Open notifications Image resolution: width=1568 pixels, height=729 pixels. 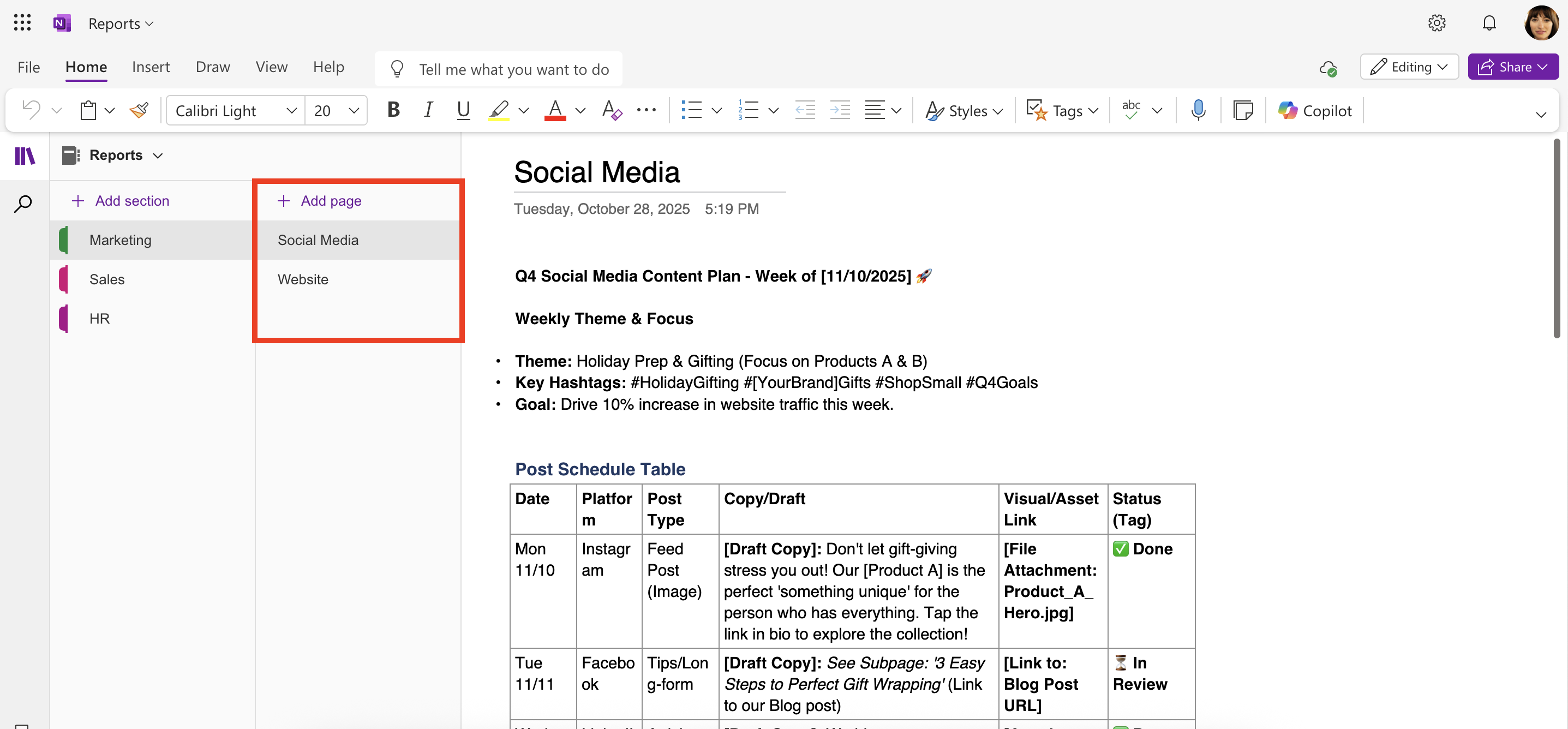tap(1489, 22)
